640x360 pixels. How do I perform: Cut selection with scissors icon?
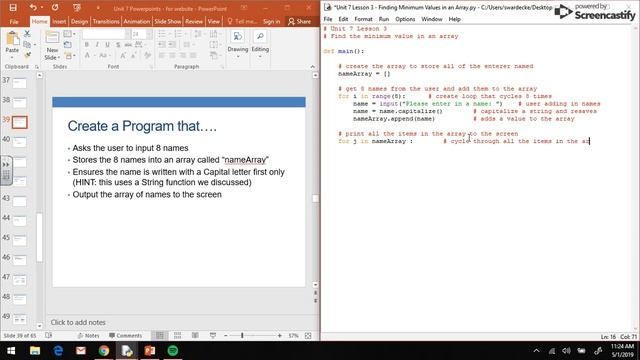coord(27,34)
